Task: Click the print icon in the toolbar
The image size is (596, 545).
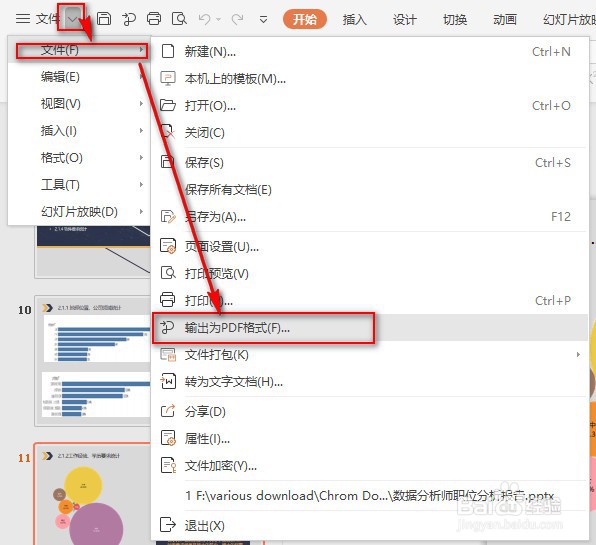Action: click(154, 18)
